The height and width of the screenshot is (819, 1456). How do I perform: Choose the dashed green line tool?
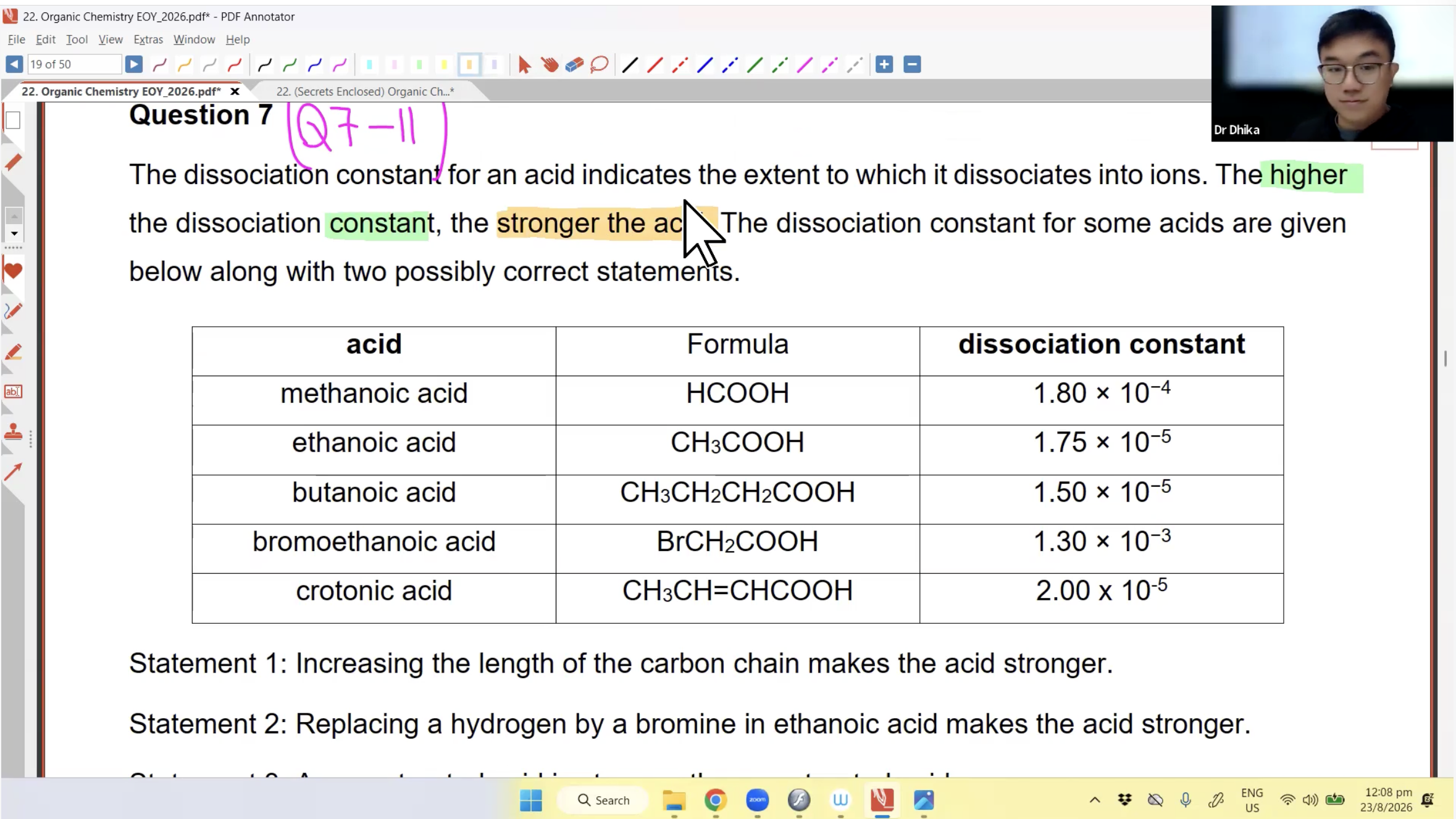tap(779, 64)
